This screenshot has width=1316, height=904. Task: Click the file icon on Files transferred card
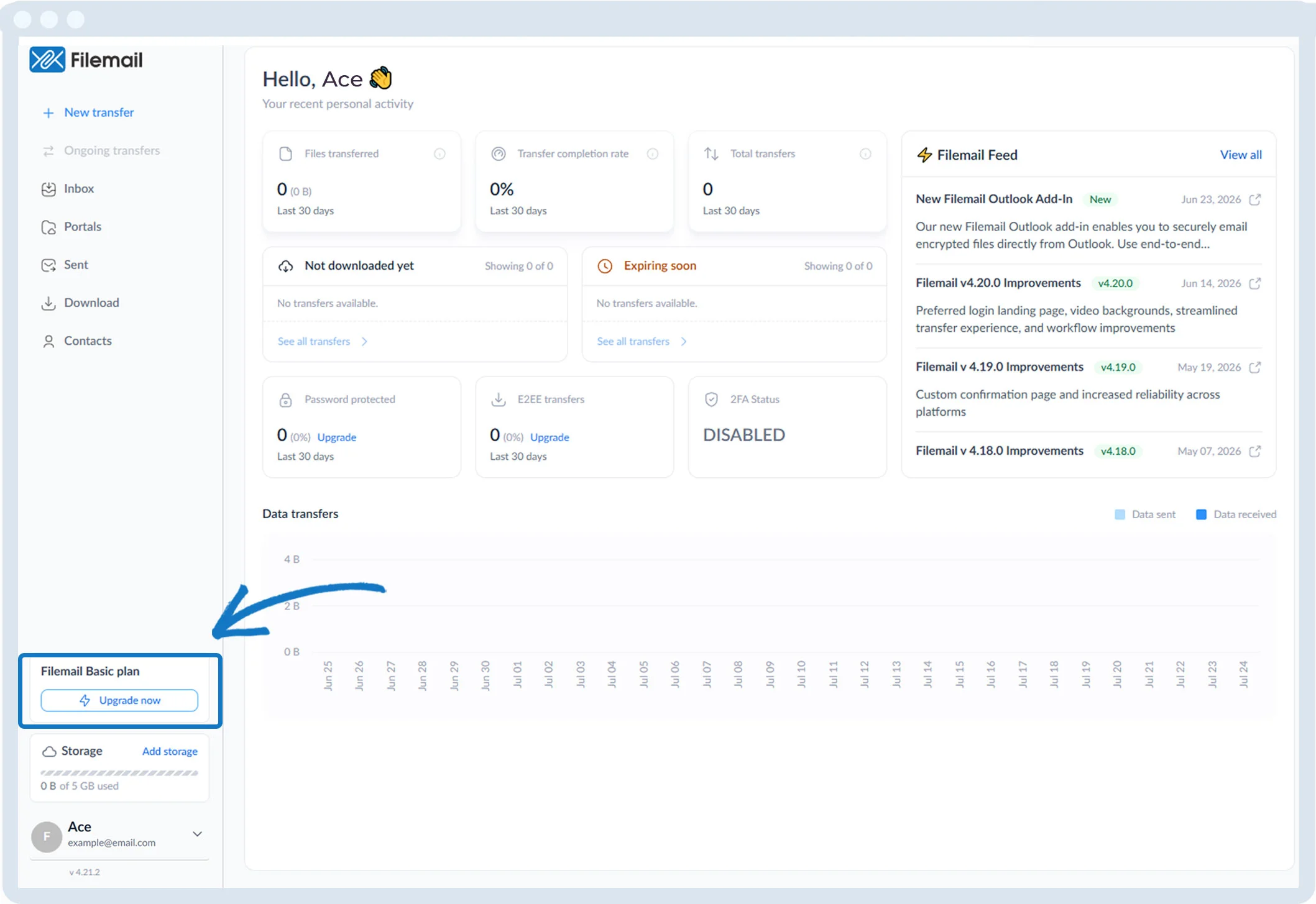[x=285, y=154]
